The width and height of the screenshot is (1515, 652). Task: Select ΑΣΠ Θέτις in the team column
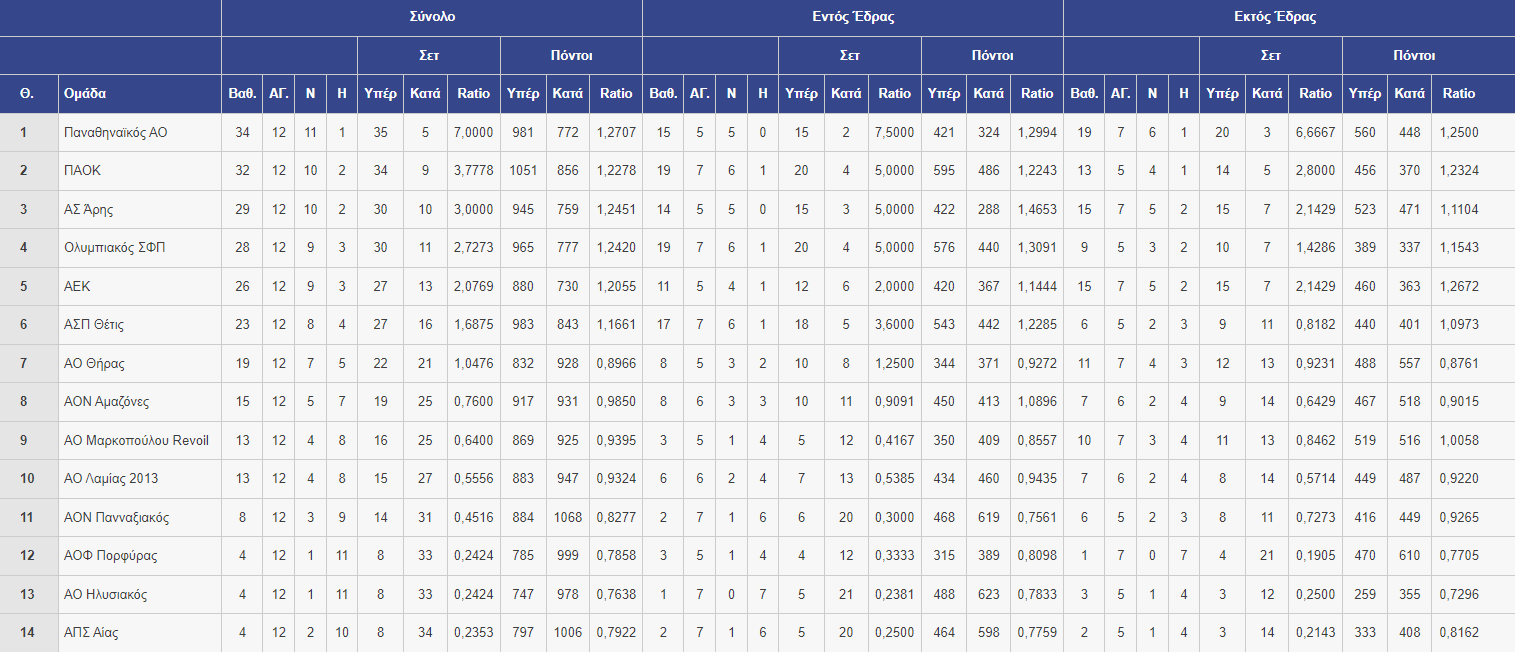tap(94, 325)
